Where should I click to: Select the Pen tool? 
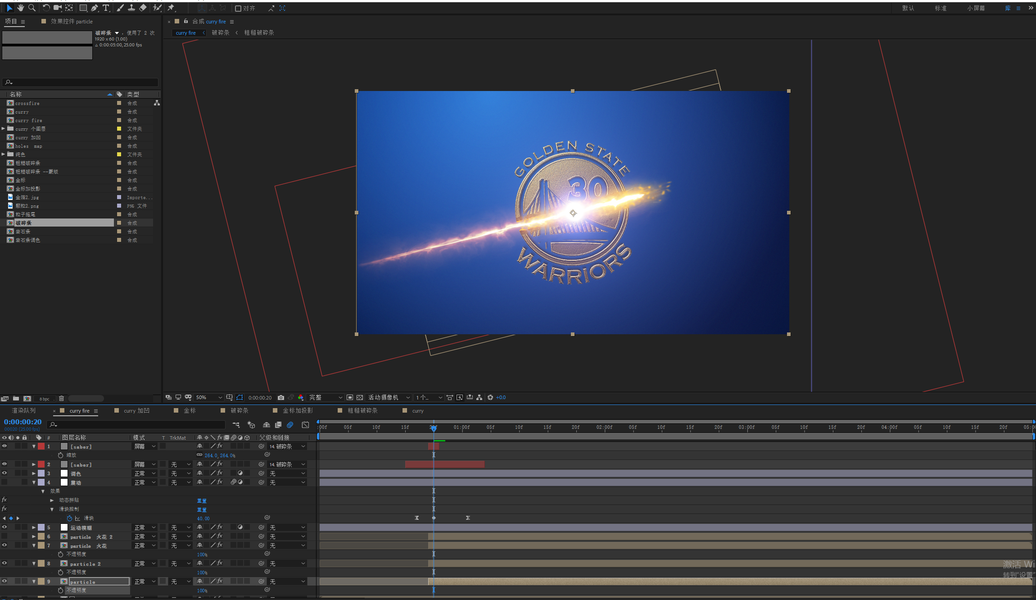(x=94, y=8)
